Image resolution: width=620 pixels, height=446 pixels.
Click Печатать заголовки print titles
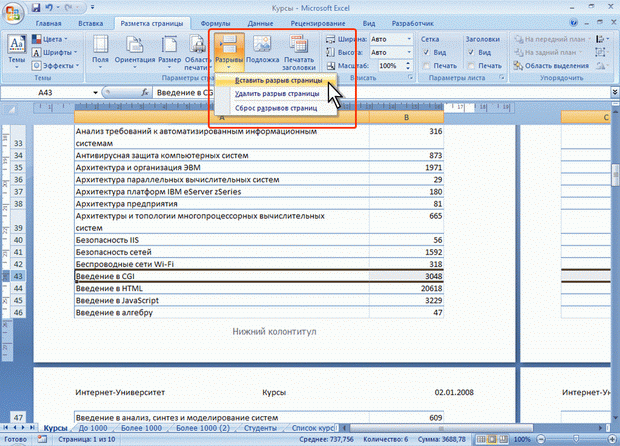(x=299, y=52)
